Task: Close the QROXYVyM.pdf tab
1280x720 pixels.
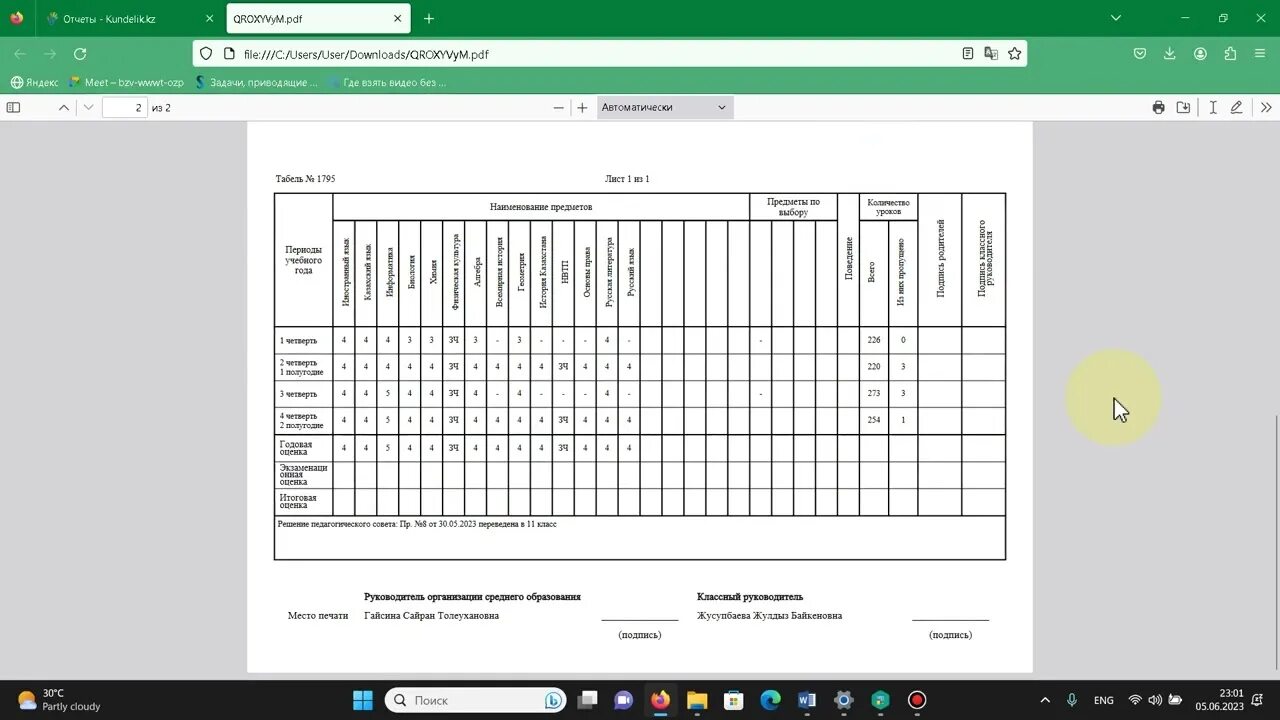Action: (x=397, y=18)
